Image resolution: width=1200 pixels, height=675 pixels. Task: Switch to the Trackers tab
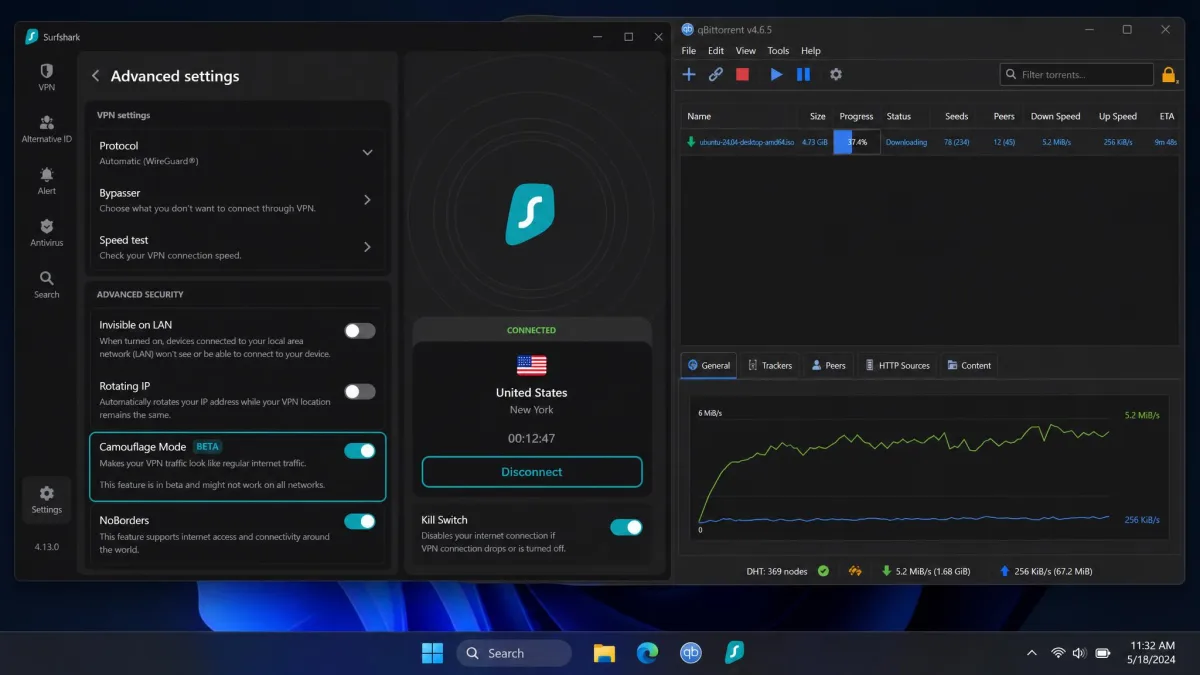(x=770, y=365)
